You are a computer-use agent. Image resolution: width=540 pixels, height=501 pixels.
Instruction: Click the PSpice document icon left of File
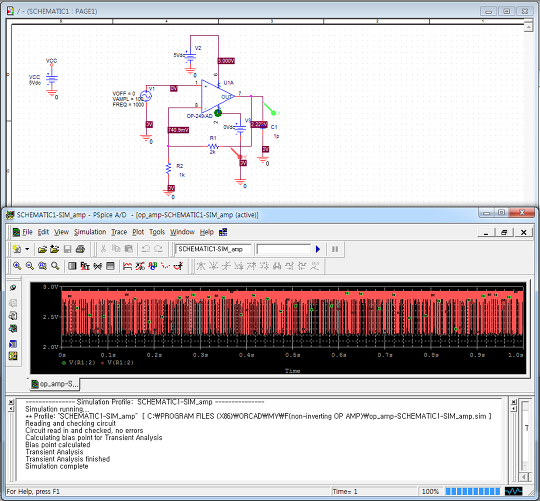click(x=16, y=232)
